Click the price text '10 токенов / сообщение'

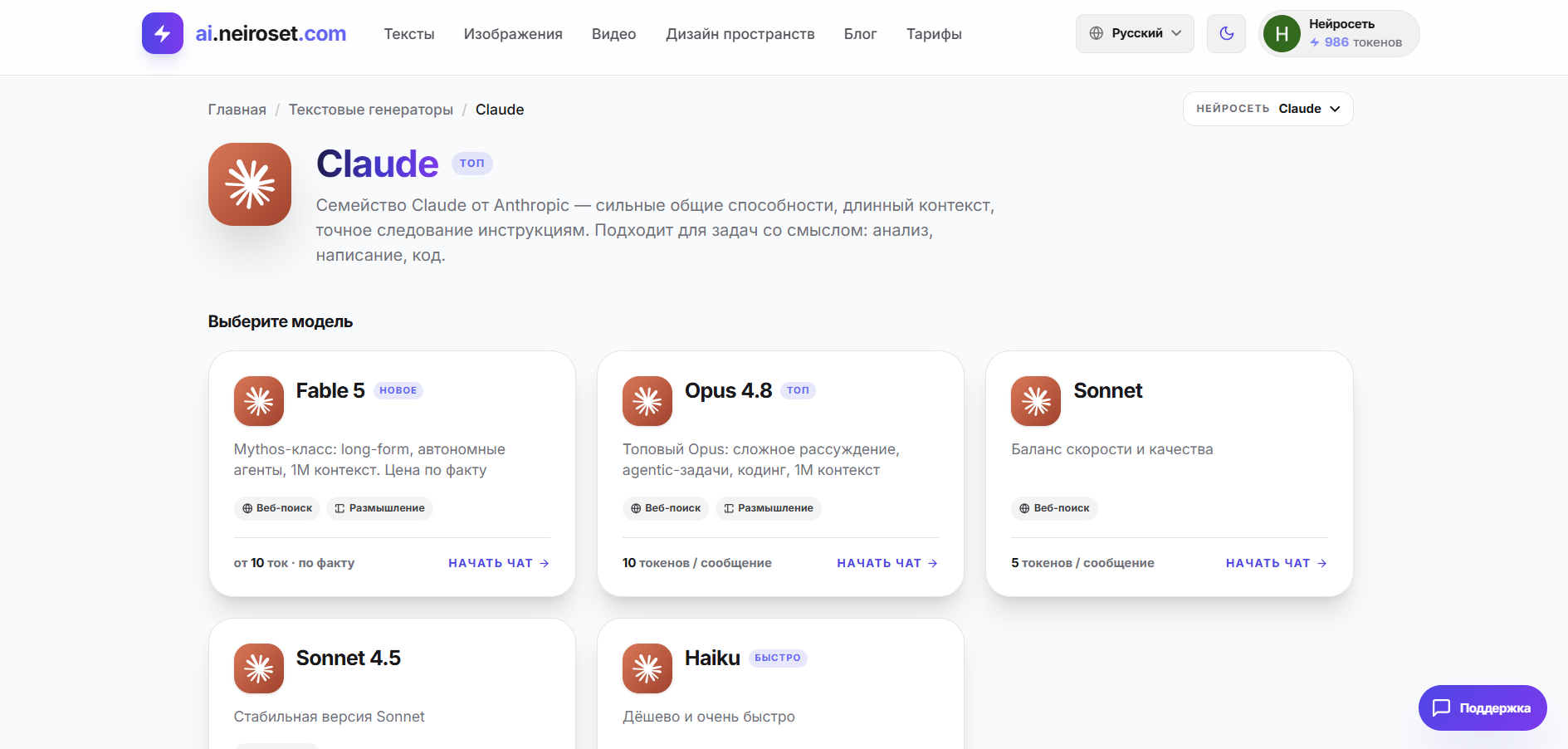tap(697, 563)
